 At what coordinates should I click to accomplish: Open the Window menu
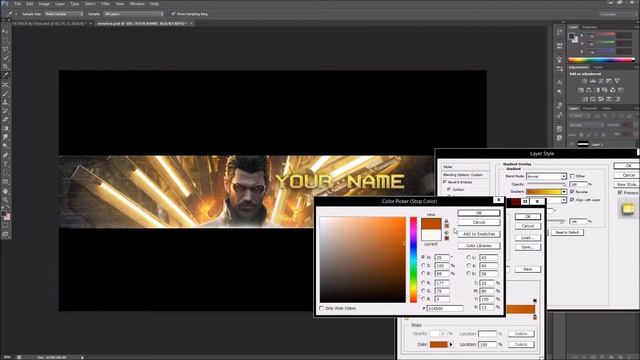(x=137, y=4)
